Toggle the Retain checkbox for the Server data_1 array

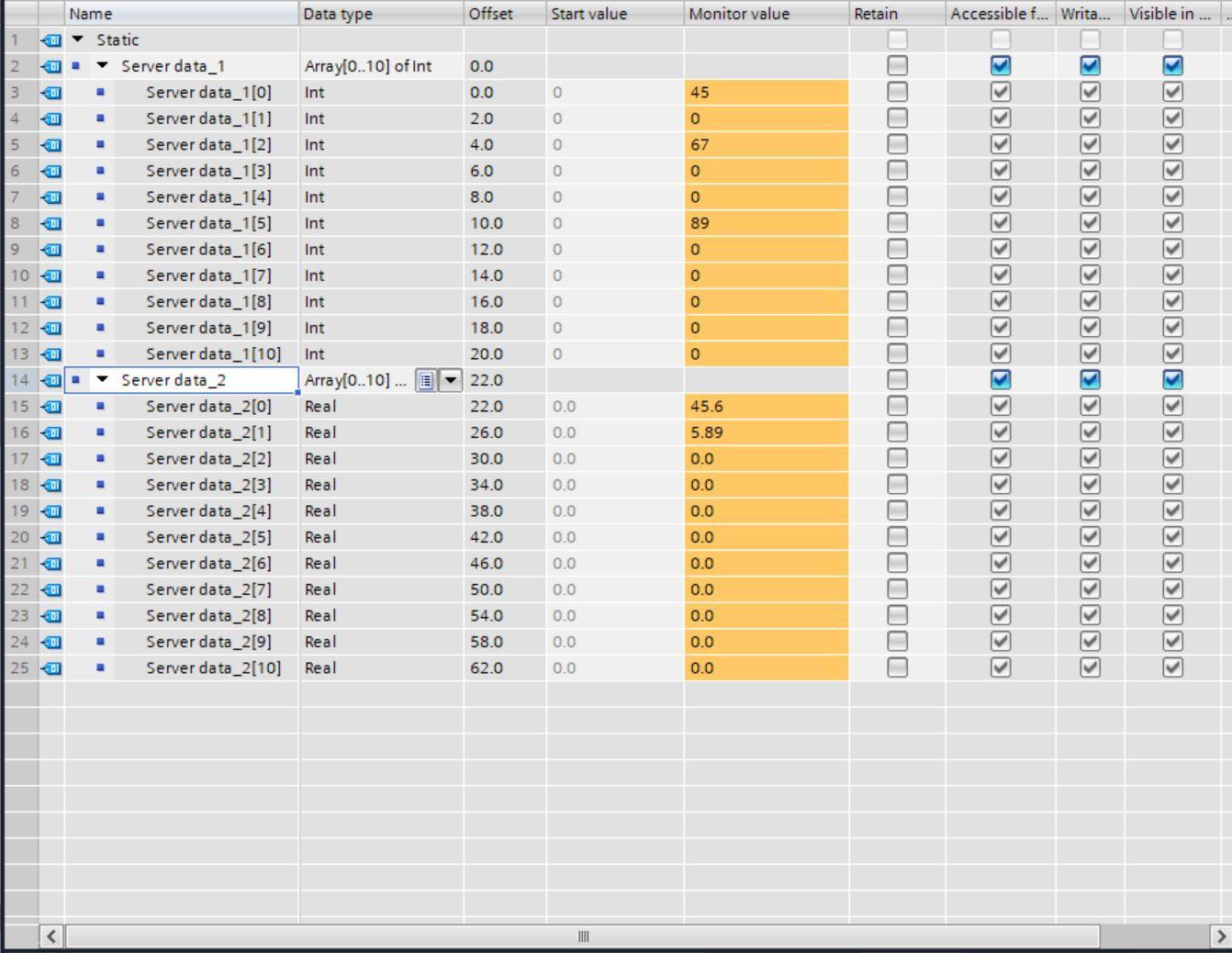[x=897, y=65]
